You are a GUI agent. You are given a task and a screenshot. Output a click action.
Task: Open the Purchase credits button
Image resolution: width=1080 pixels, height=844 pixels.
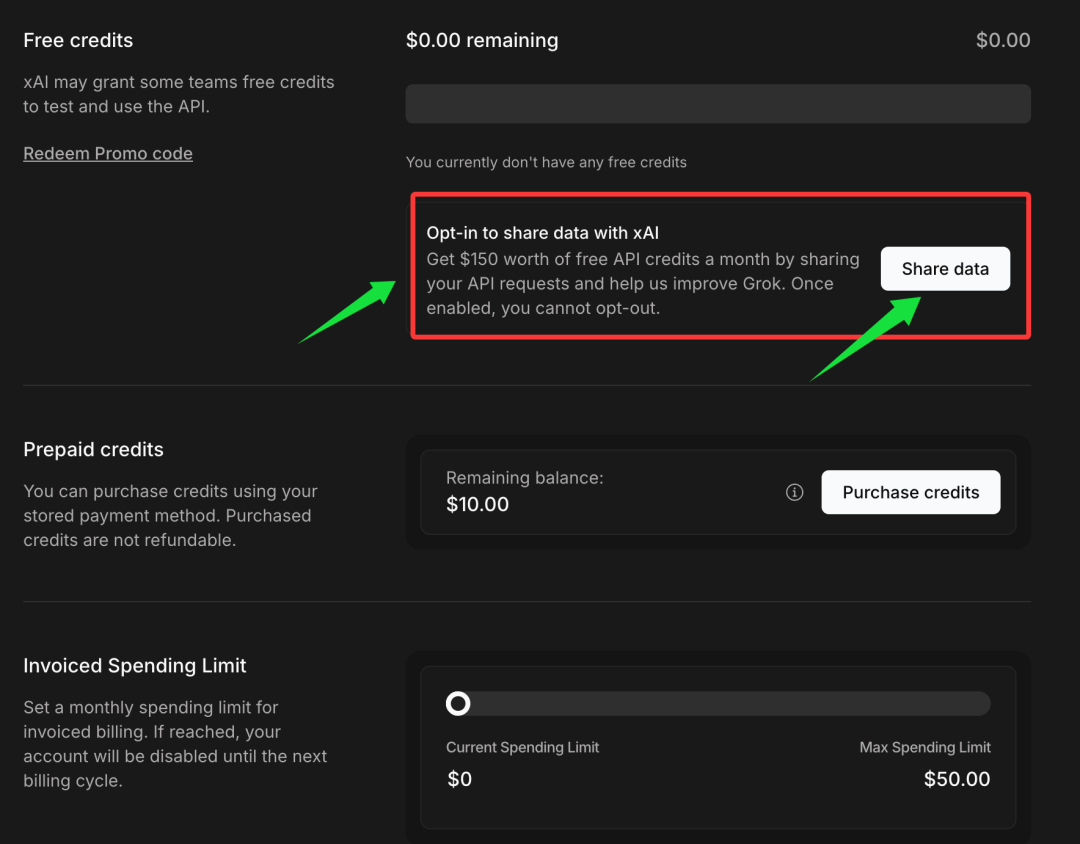[911, 492]
